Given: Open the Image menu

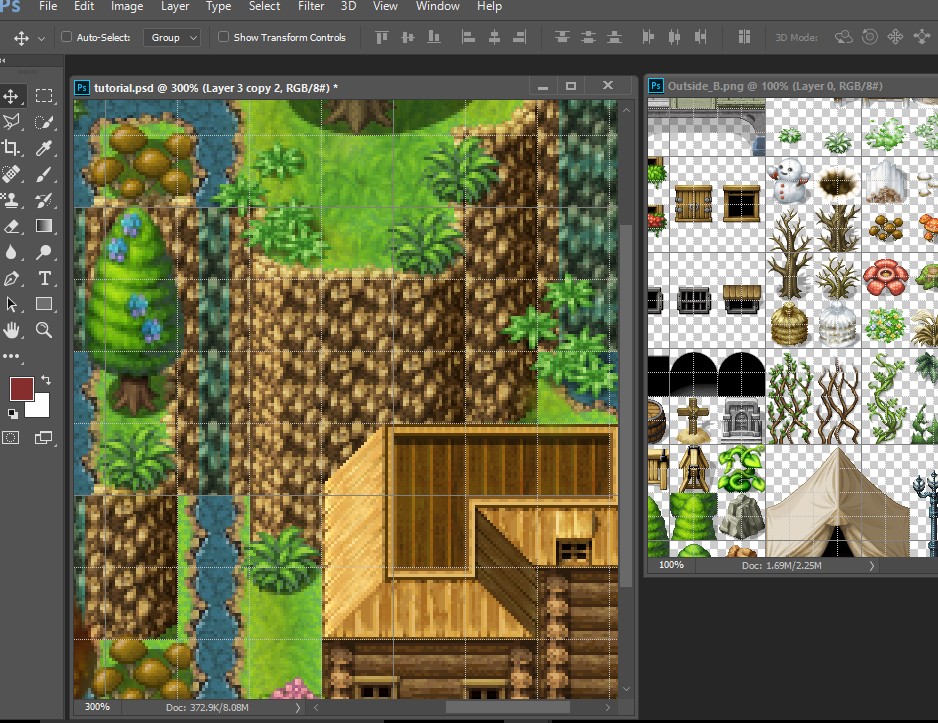Looking at the screenshot, I should [127, 7].
